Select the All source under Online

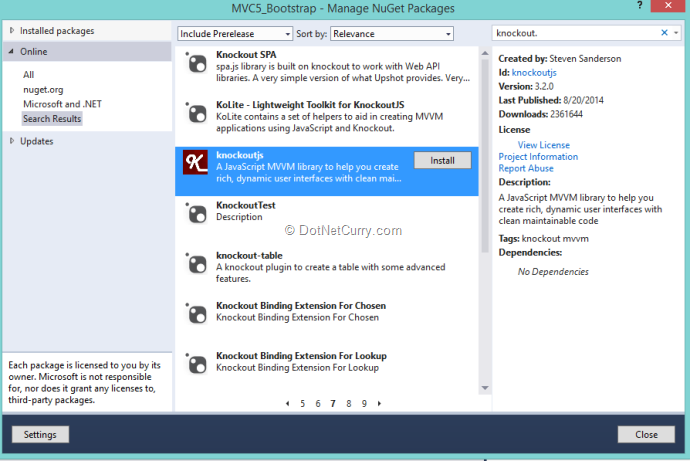tap(29, 74)
